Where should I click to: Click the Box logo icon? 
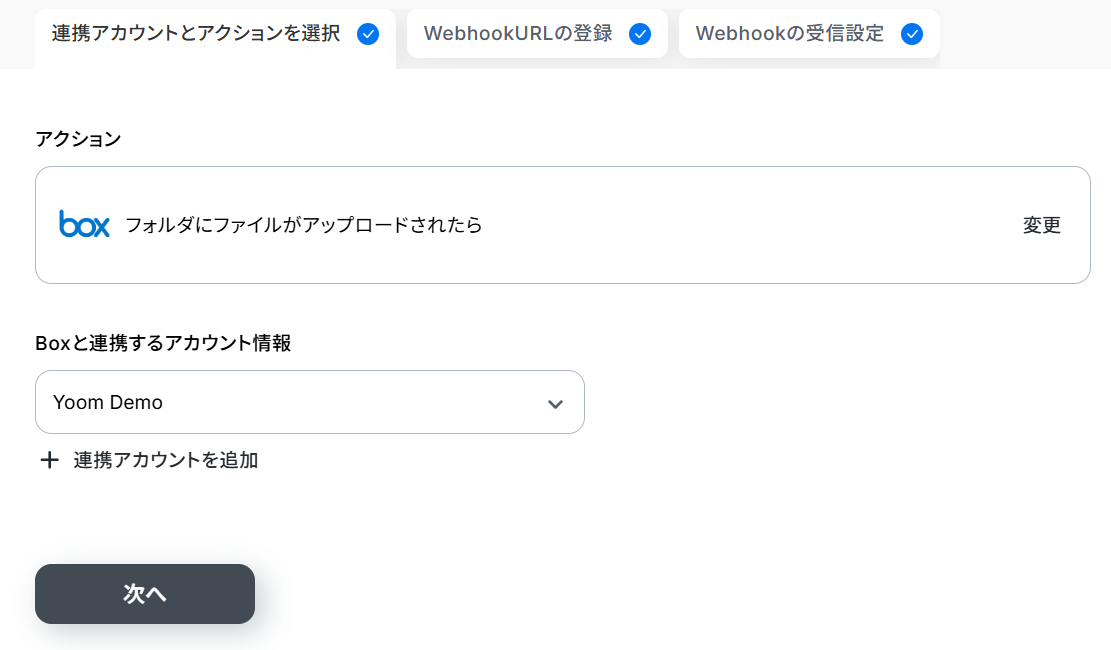click(x=84, y=225)
